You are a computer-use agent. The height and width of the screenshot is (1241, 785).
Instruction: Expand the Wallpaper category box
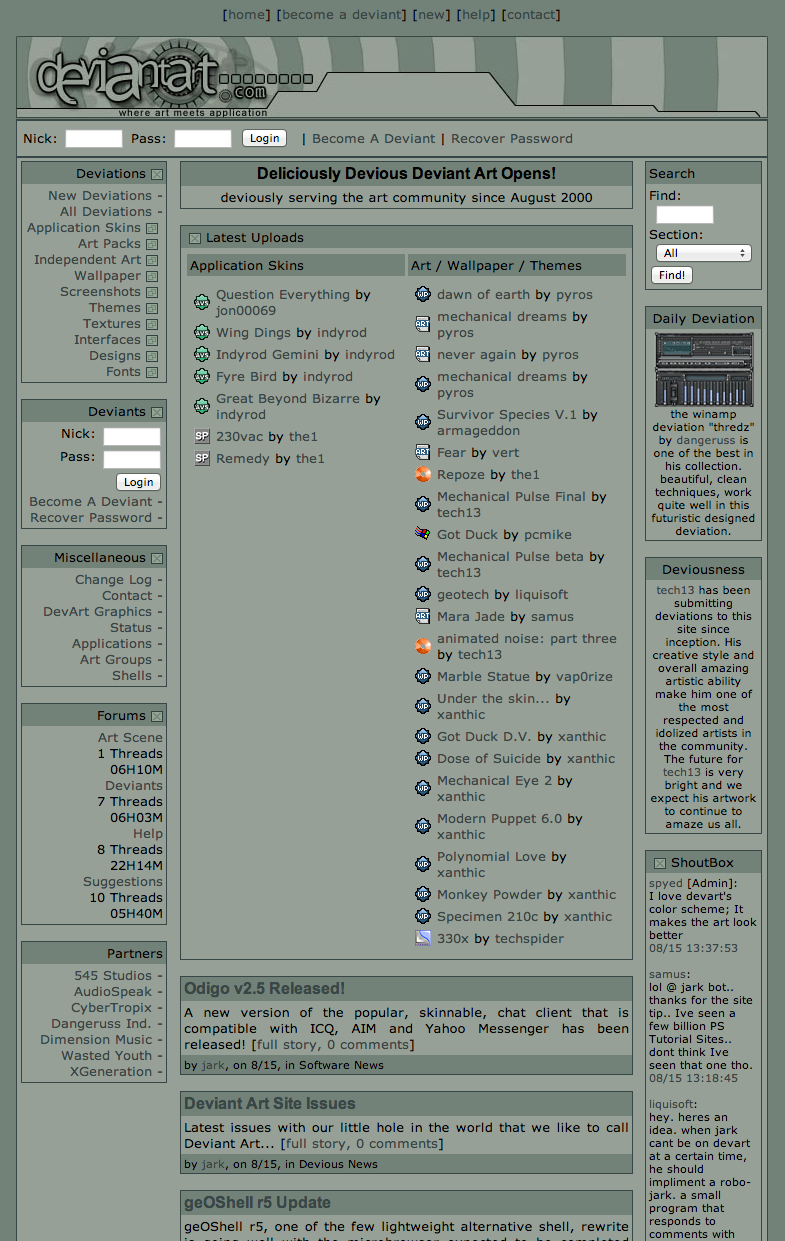tap(152, 276)
